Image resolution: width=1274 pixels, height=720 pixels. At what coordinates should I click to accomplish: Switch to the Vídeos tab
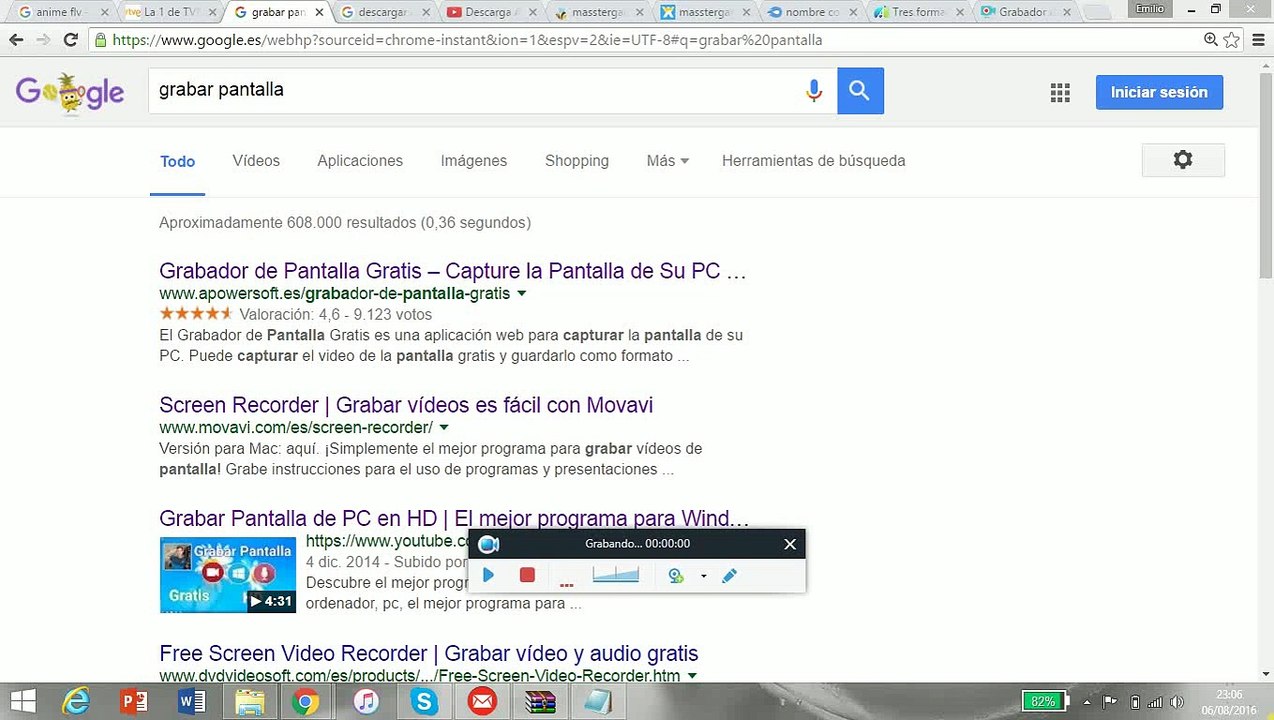pos(256,160)
